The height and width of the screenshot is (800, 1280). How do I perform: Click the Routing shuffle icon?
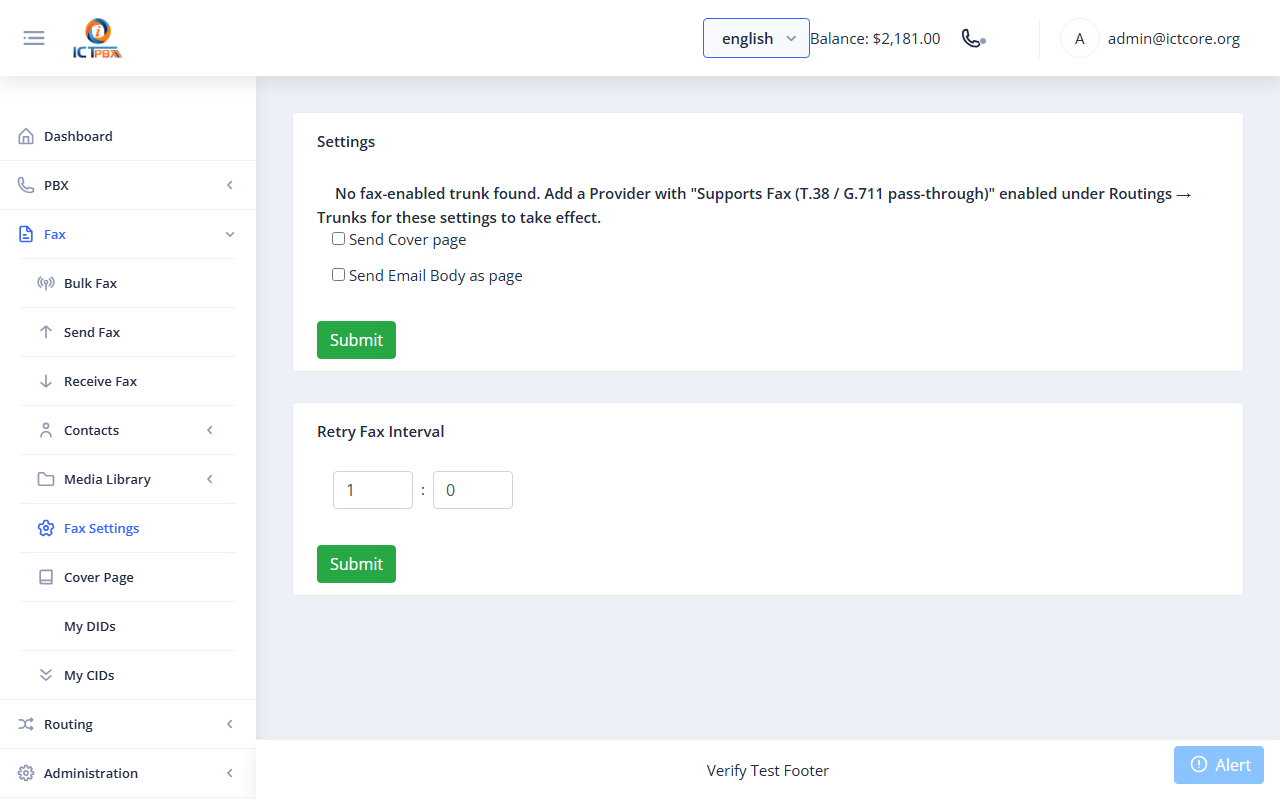(x=26, y=724)
